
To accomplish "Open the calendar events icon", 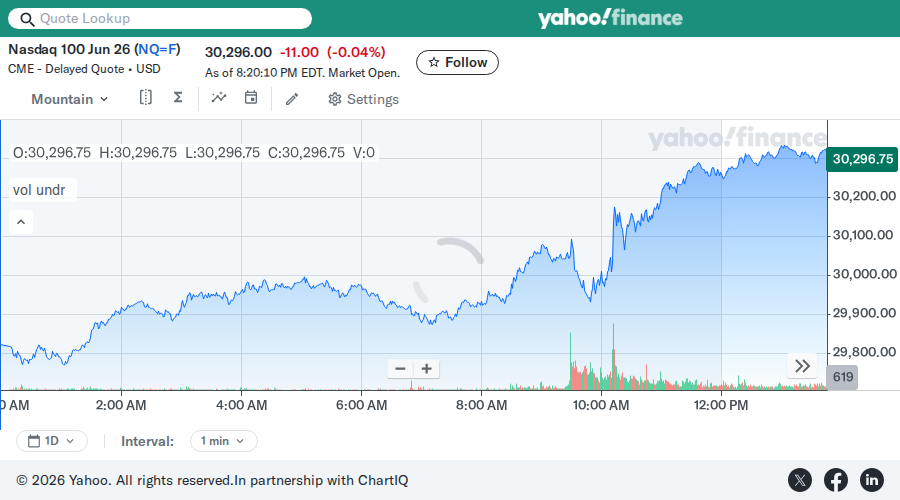I will click(x=251, y=98).
